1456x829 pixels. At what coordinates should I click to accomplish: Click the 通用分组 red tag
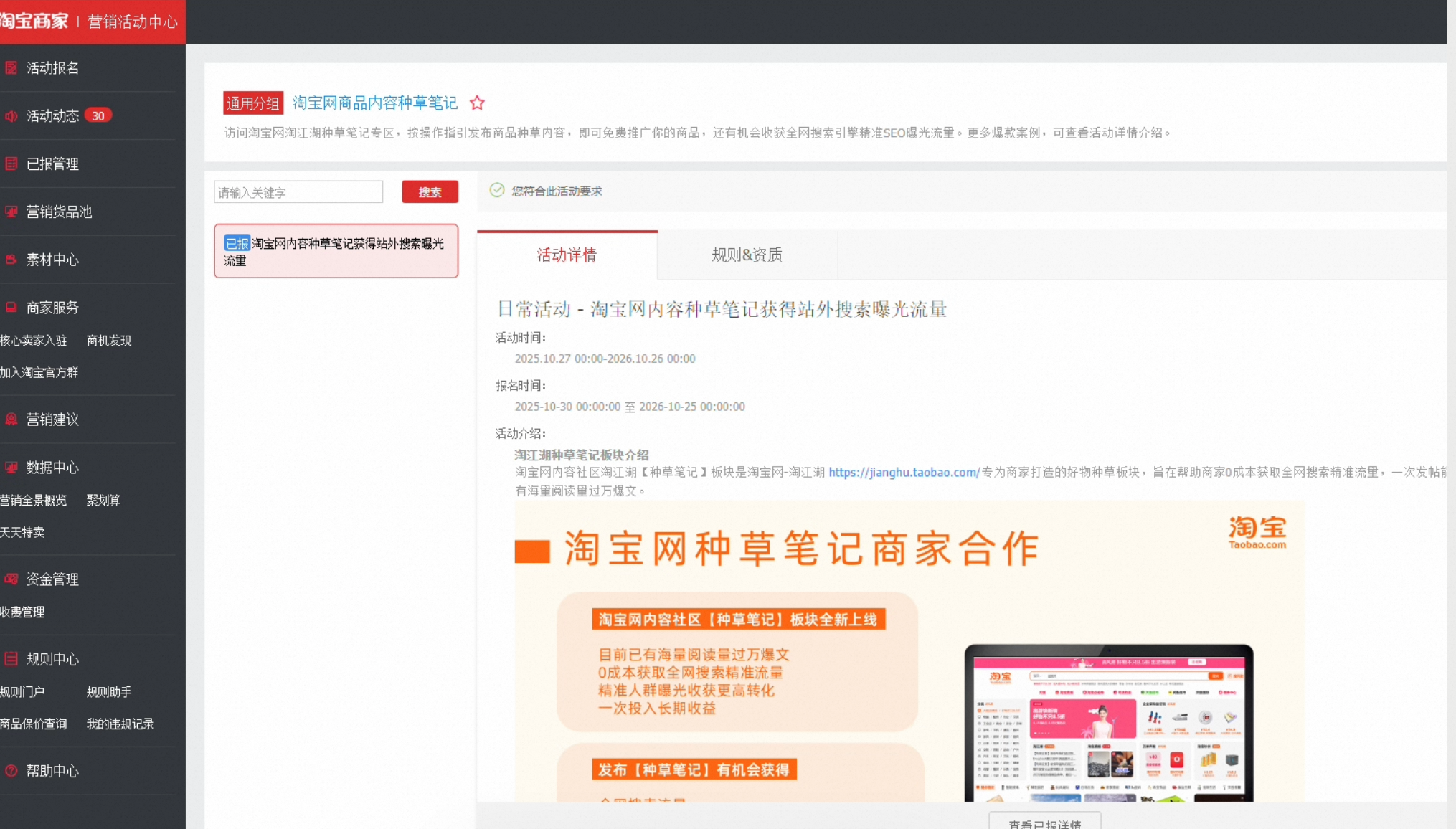[x=253, y=103]
